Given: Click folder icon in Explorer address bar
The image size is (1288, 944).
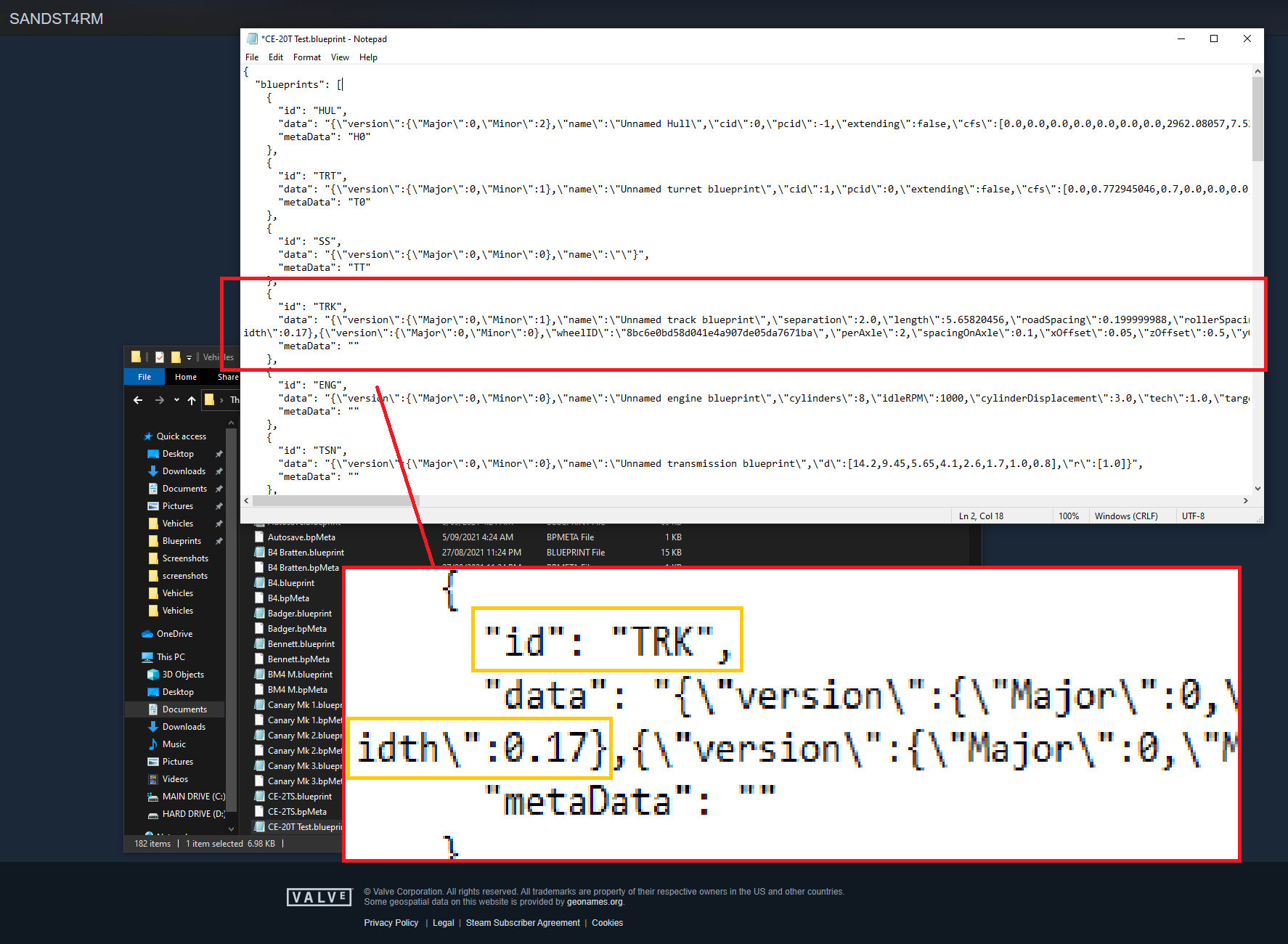Looking at the screenshot, I should 209,399.
